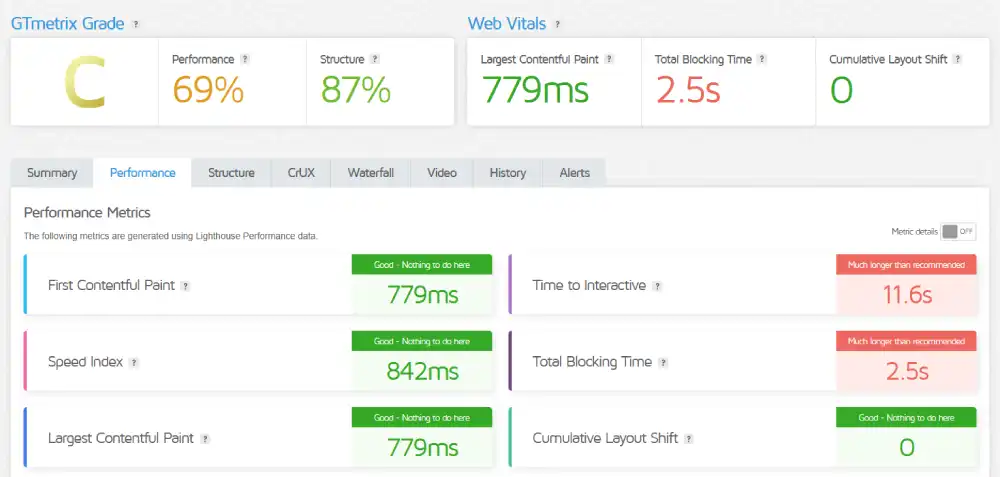
Task: Click the Largest Contentful Paint 779ms metric result
Action: pyautogui.click(x=422, y=448)
